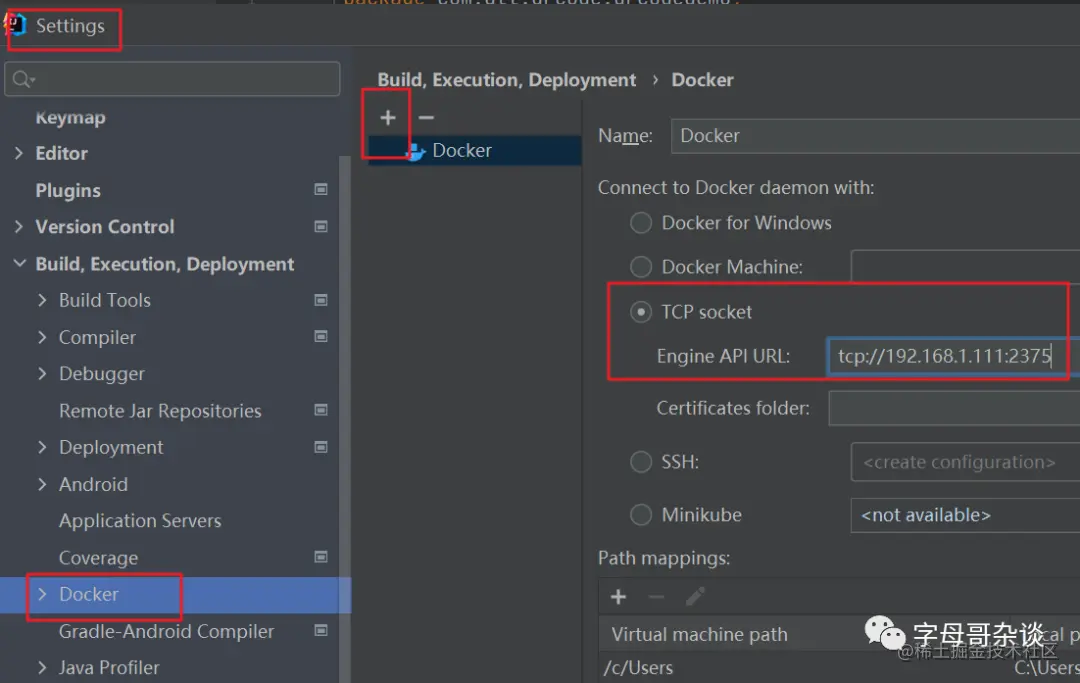
Task: Select Docker entry in configuration list
Action: pyautogui.click(x=475, y=150)
